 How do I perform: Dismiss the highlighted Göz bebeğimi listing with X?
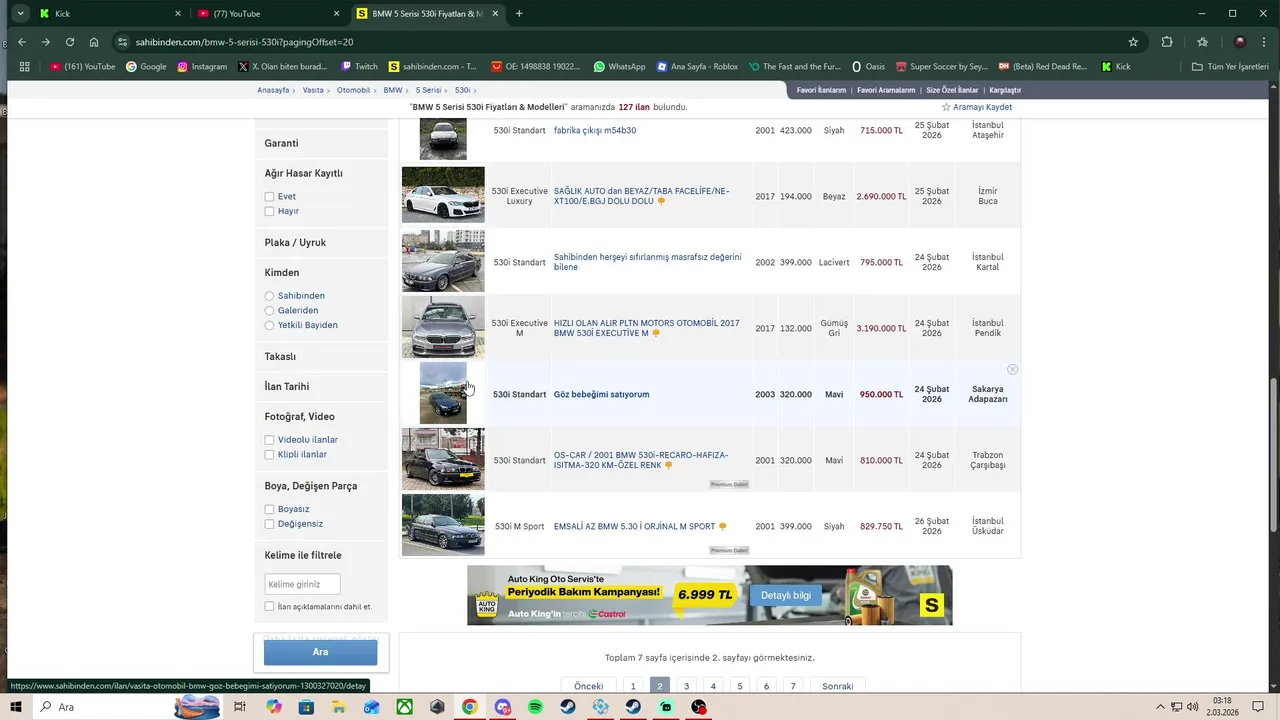click(1012, 370)
